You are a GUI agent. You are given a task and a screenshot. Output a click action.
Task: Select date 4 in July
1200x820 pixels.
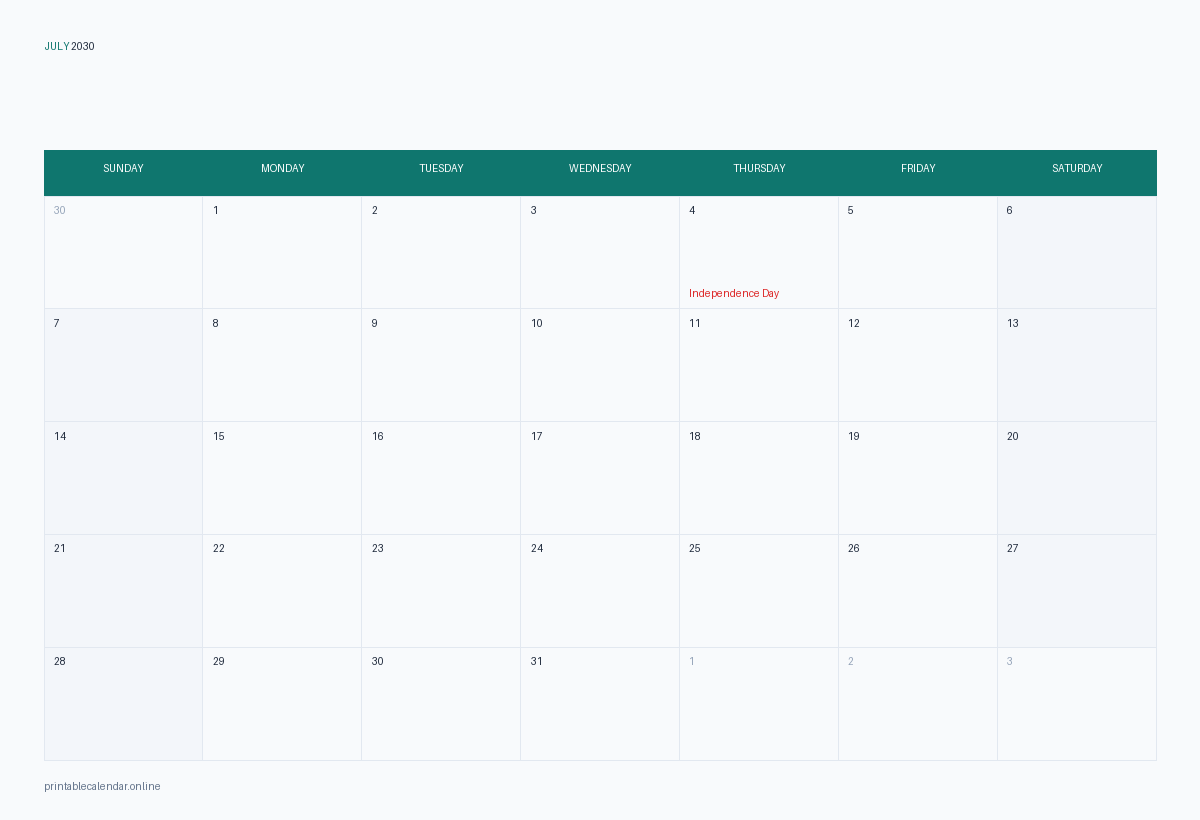point(759,252)
